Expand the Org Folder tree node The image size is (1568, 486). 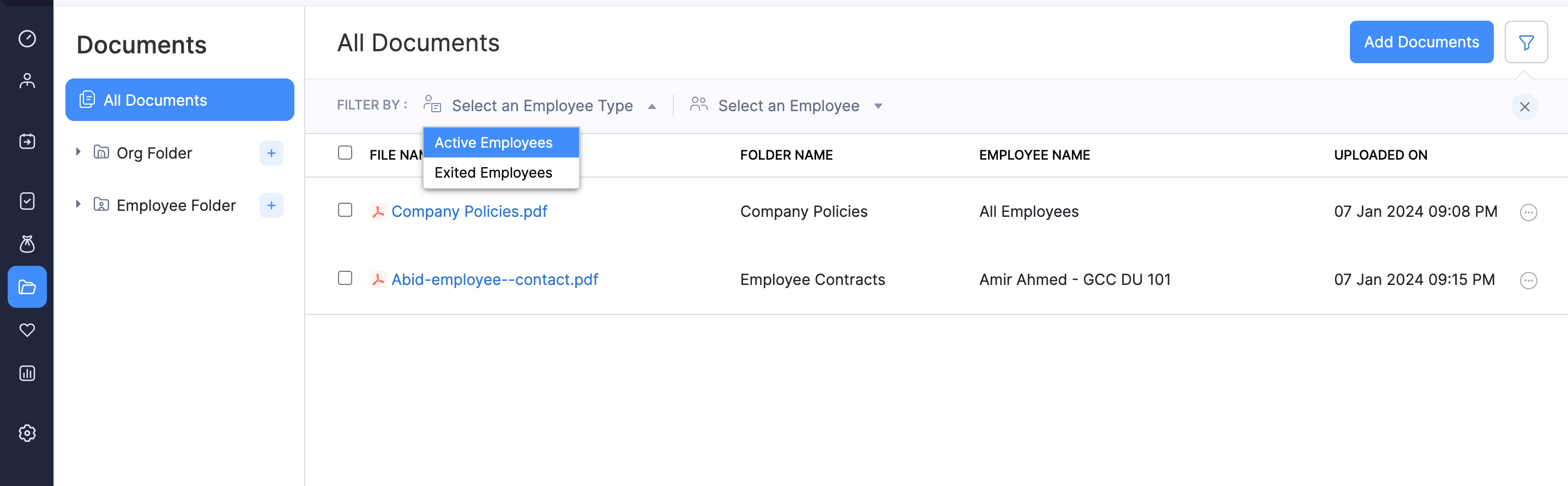78,152
